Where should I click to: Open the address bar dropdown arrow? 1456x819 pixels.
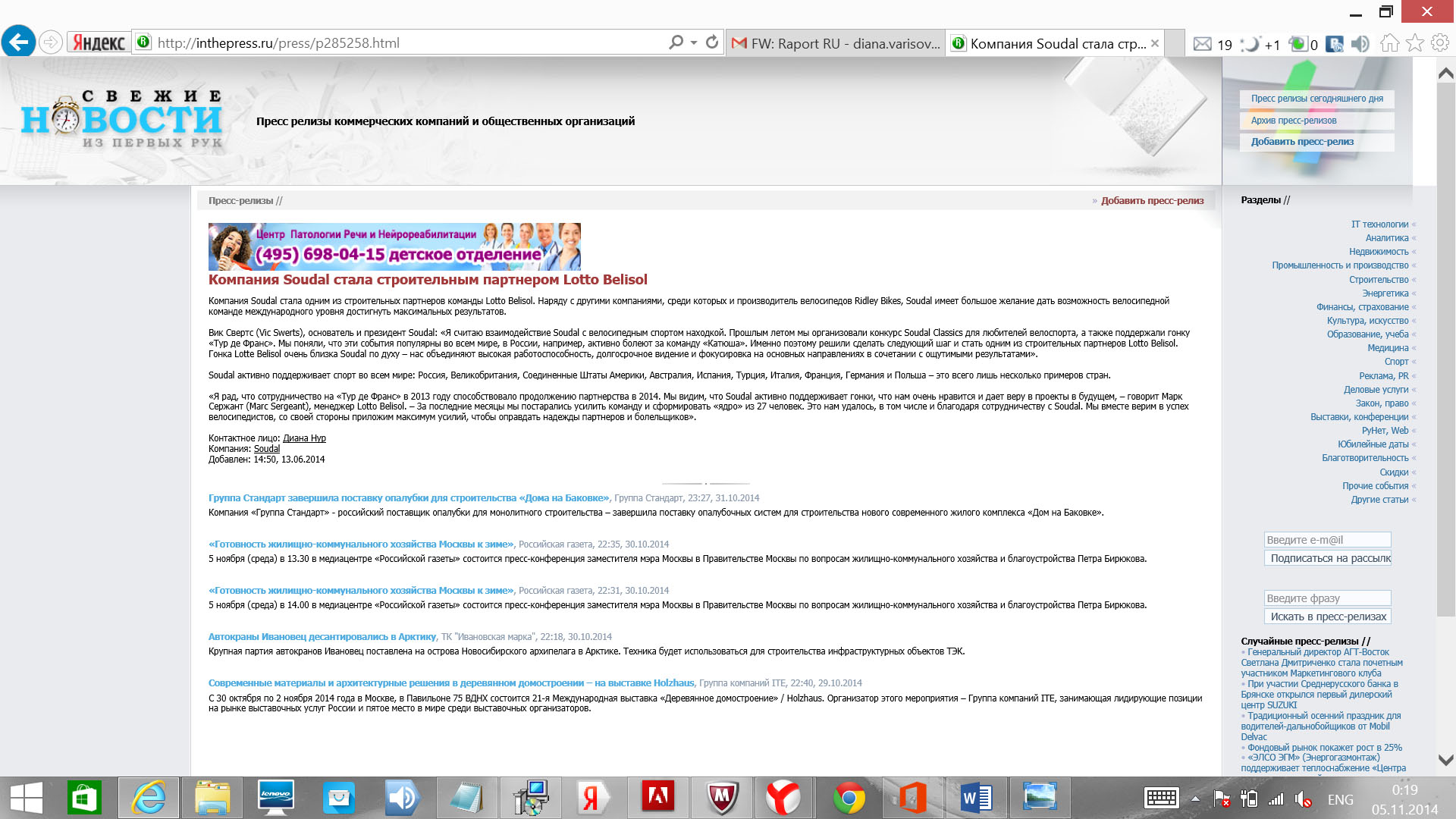[x=693, y=42]
